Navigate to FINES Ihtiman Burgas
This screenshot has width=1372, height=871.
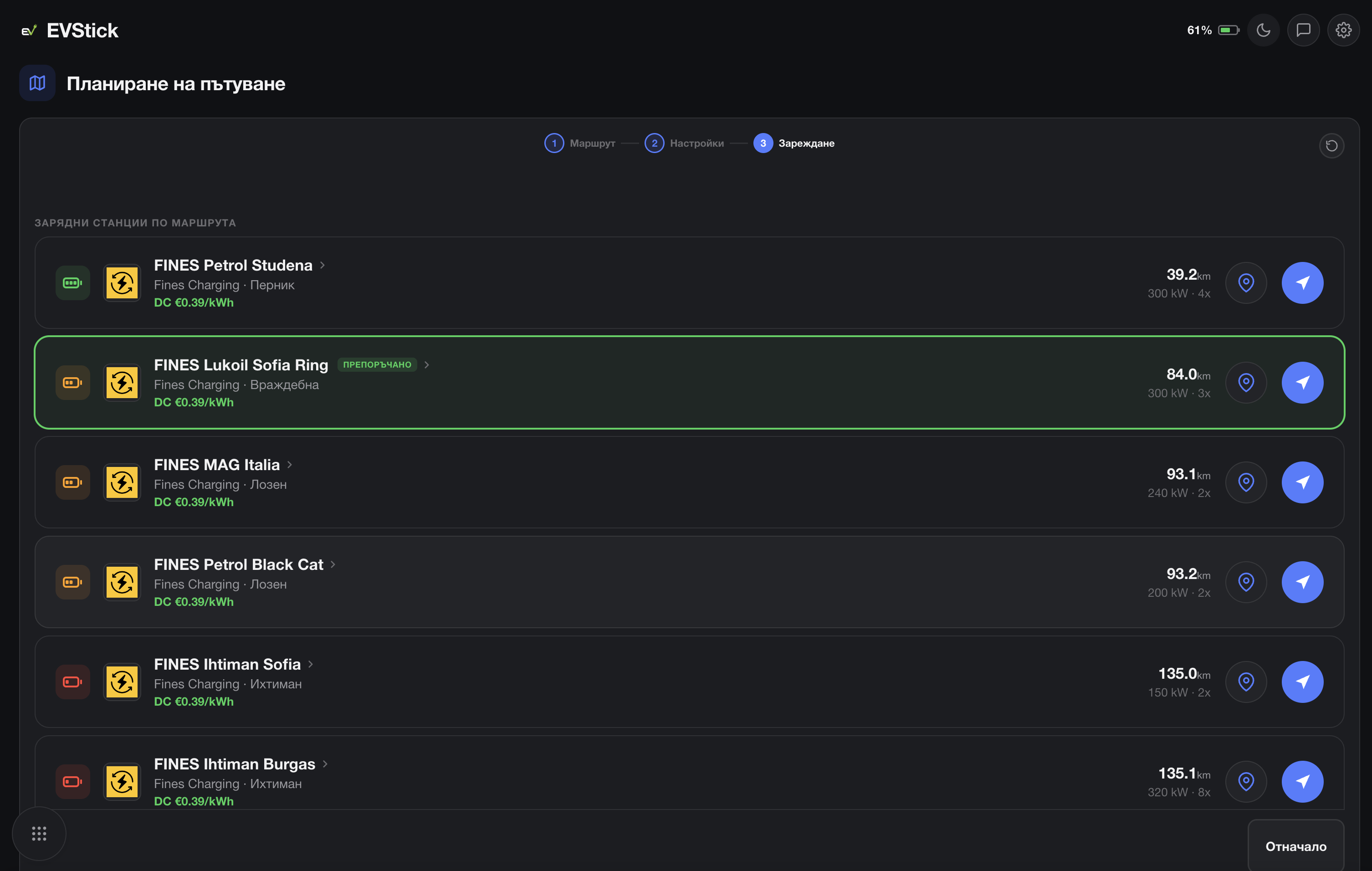tap(1302, 782)
